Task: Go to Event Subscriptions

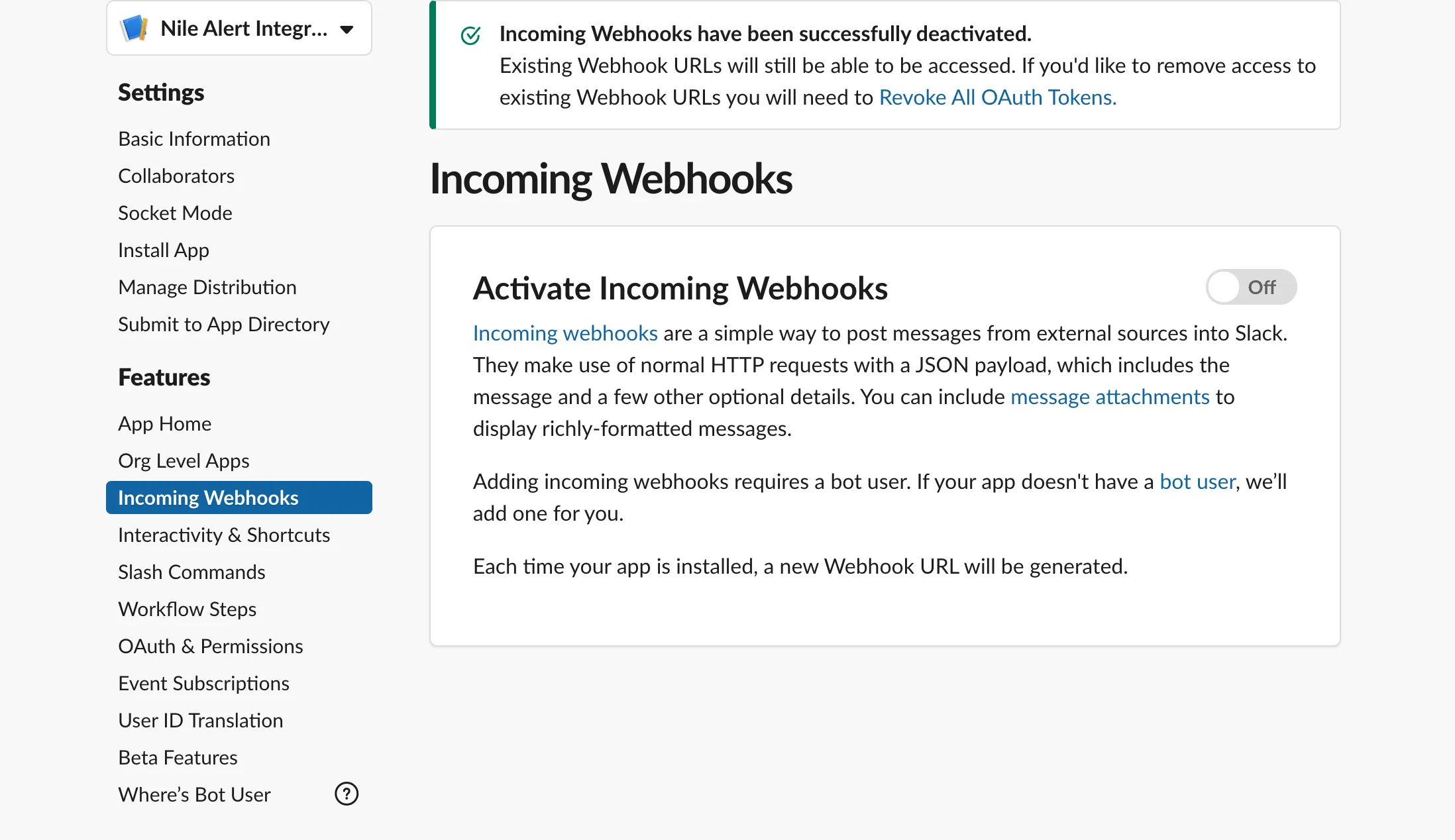Action: [x=204, y=684]
